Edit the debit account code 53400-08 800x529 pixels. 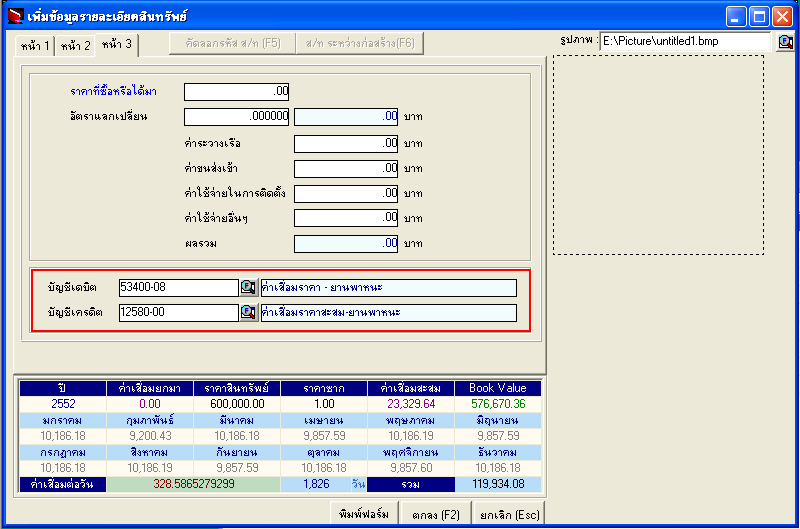(177, 288)
